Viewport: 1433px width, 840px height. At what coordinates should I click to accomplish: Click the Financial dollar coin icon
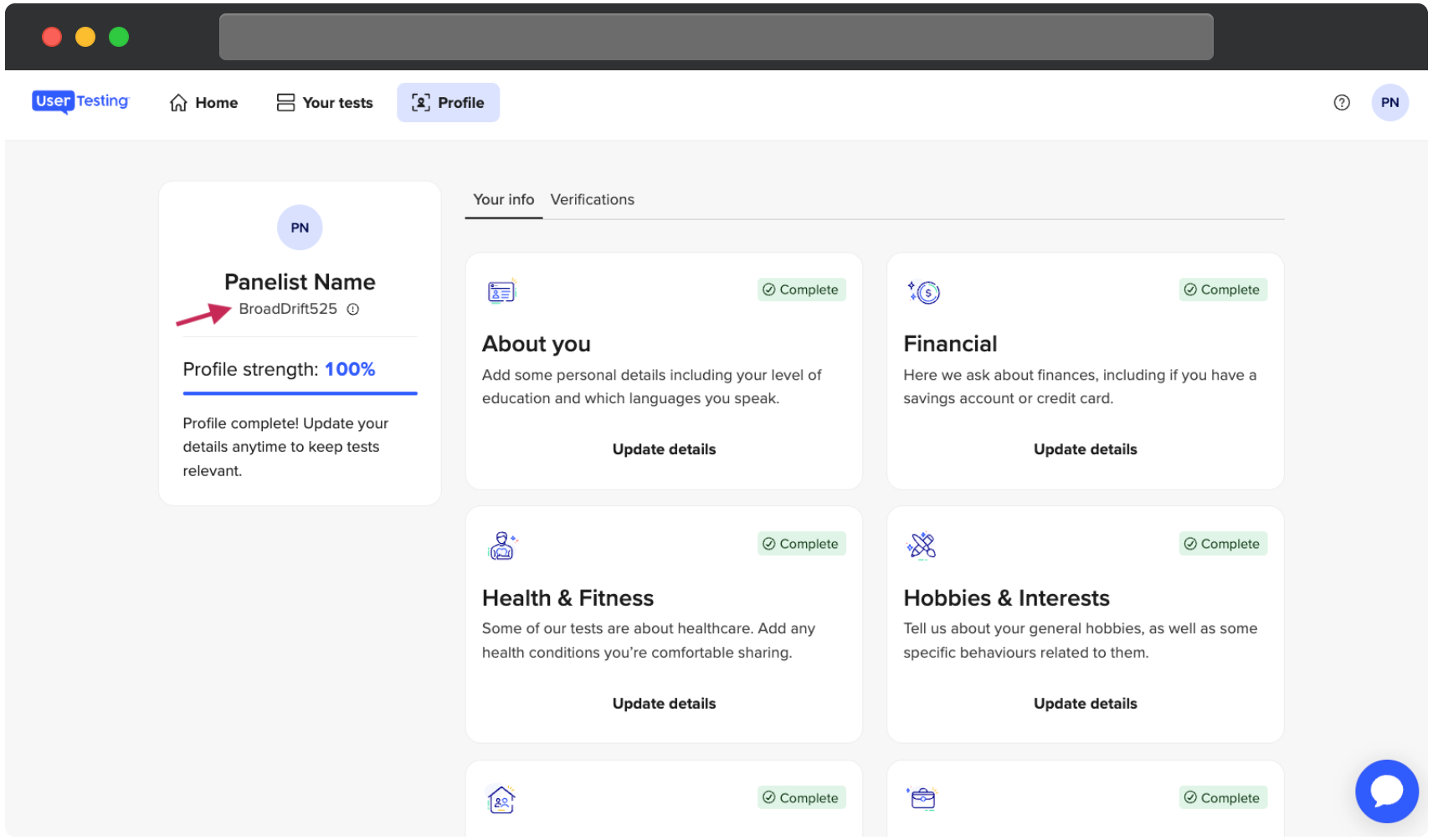924,291
